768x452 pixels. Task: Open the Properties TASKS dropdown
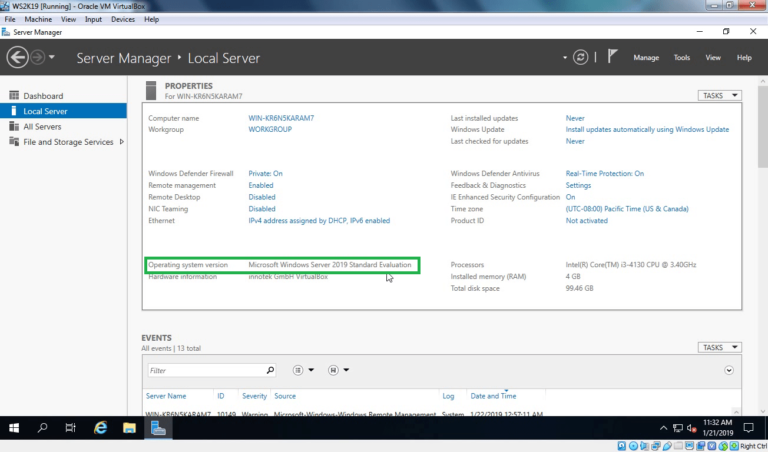click(x=719, y=96)
